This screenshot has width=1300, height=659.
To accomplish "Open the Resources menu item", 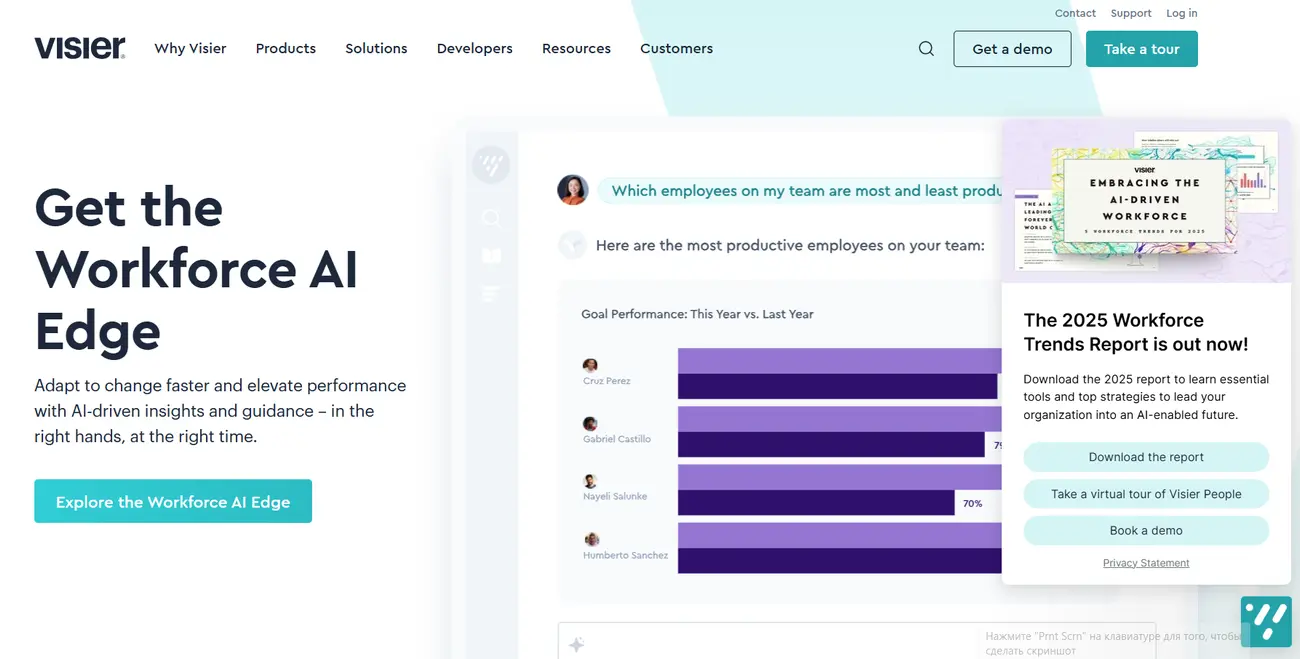I will pos(576,49).
